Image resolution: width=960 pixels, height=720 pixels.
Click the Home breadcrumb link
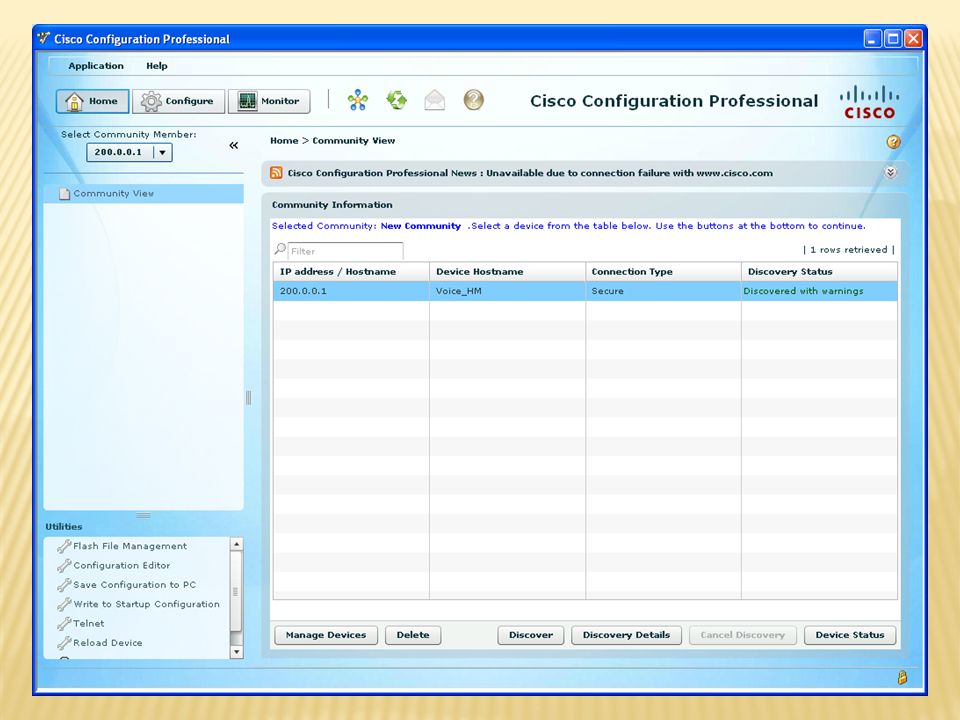tap(284, 141)
